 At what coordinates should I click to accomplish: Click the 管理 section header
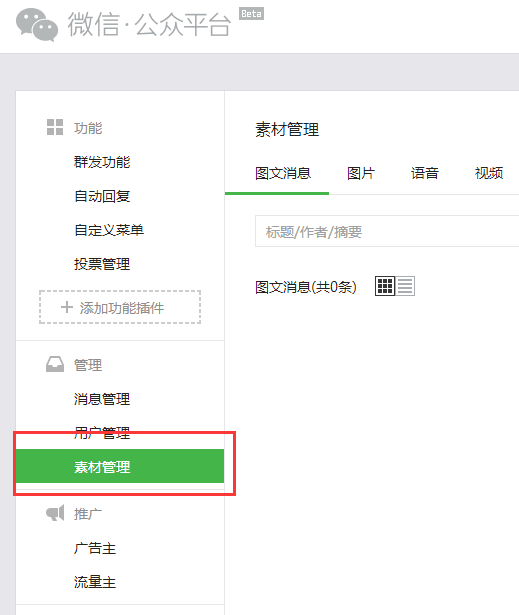pos(88,365)
